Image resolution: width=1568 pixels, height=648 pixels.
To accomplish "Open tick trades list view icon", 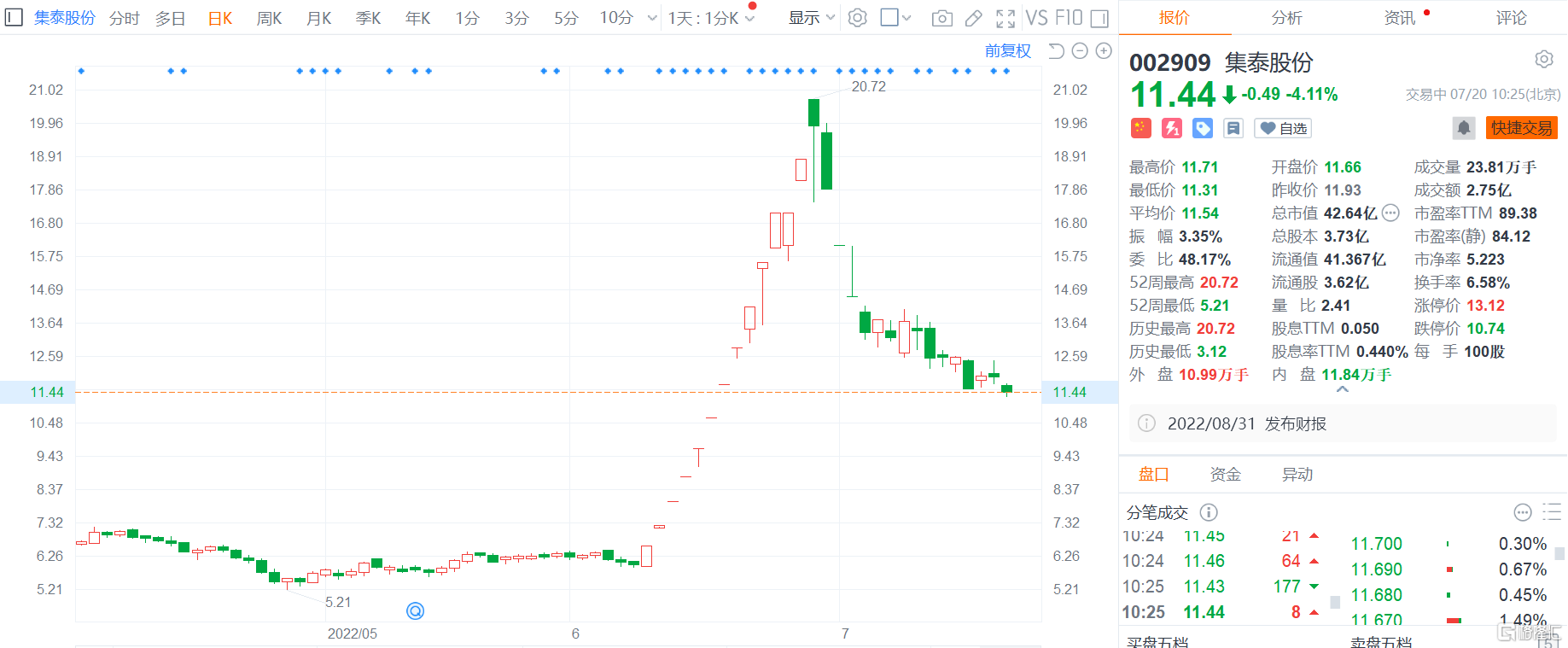I will click(x=1553, y=512).
